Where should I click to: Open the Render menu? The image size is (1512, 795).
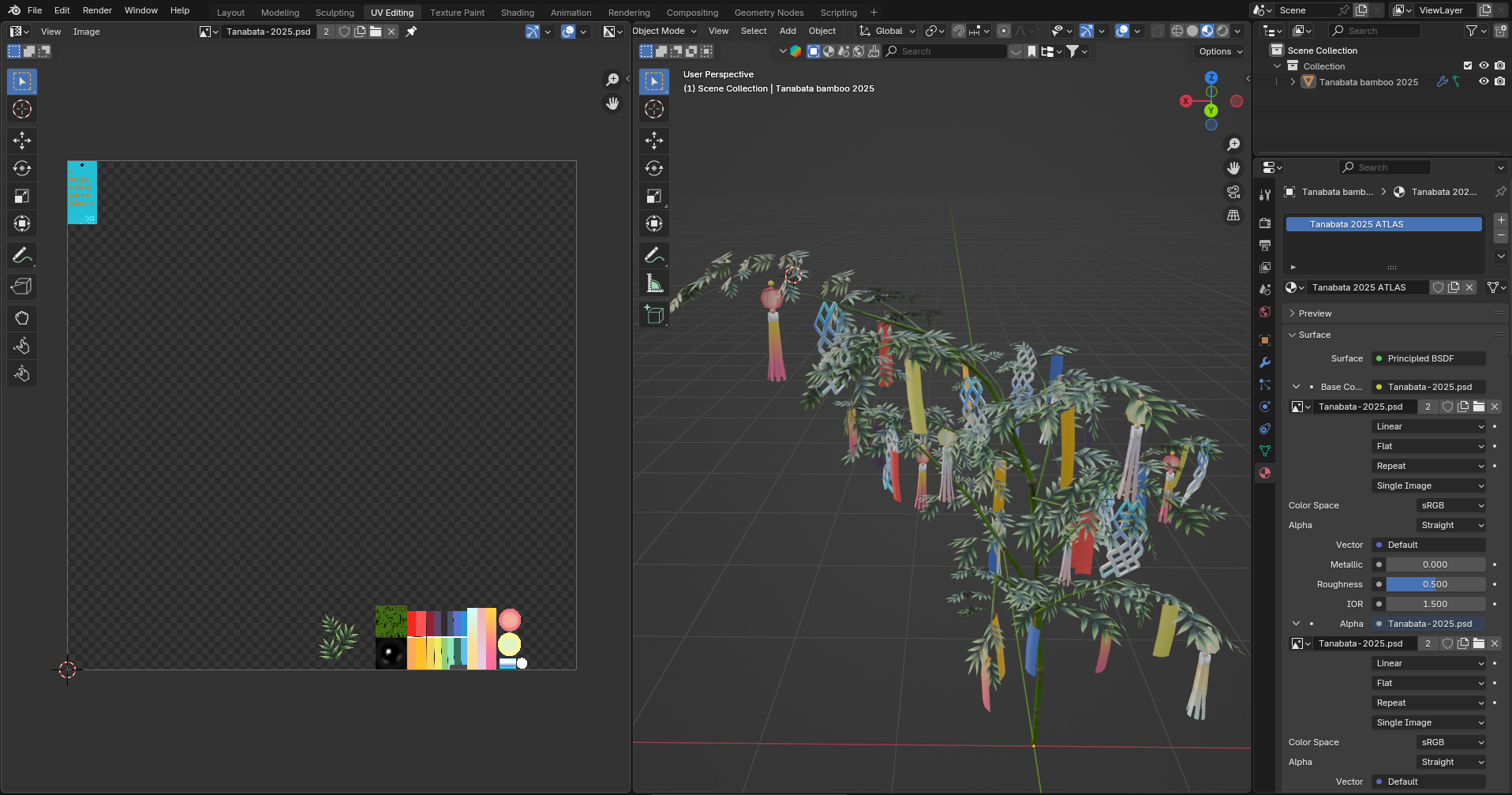pyautogui.click(x=97, y=10)
